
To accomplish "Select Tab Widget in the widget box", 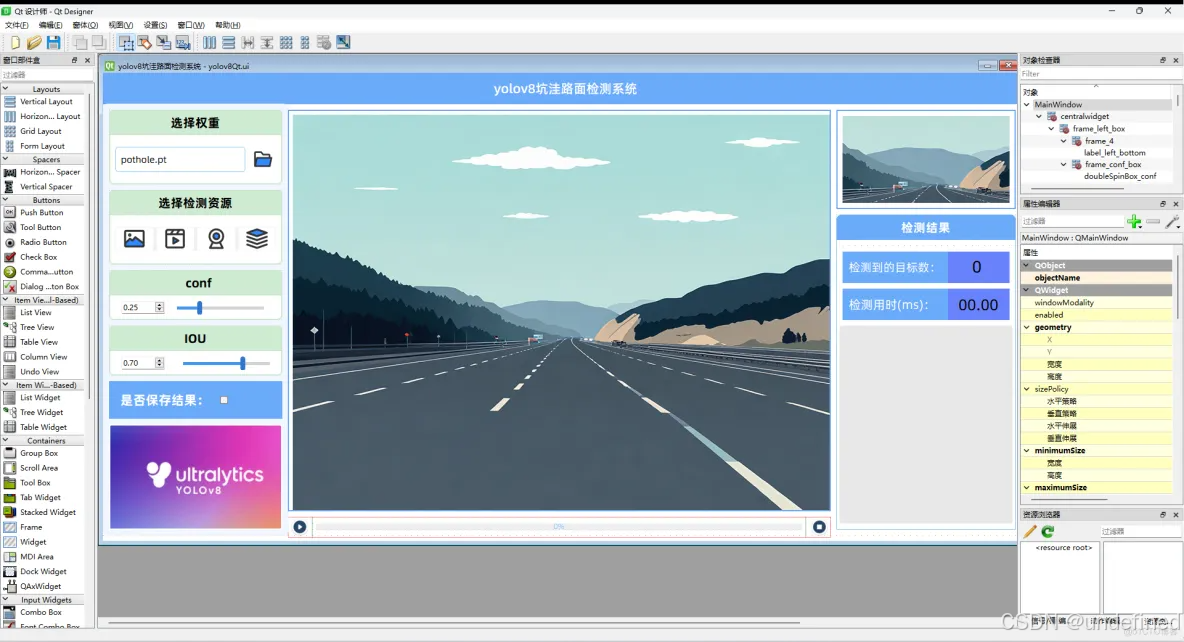I will pyautogui.click(x=41, y=498).
